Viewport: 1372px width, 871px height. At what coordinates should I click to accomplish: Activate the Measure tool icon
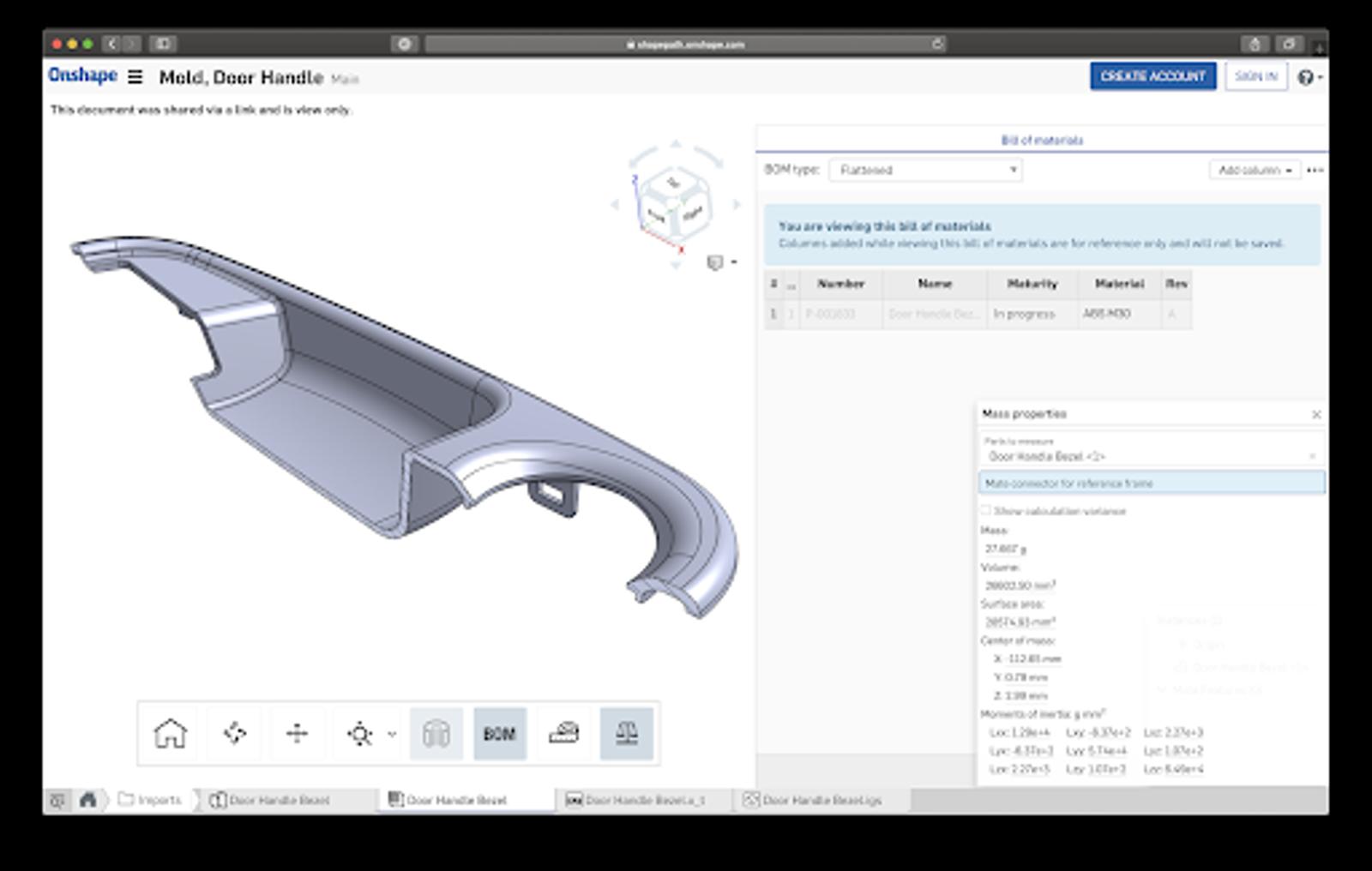[x=563, y=733]
